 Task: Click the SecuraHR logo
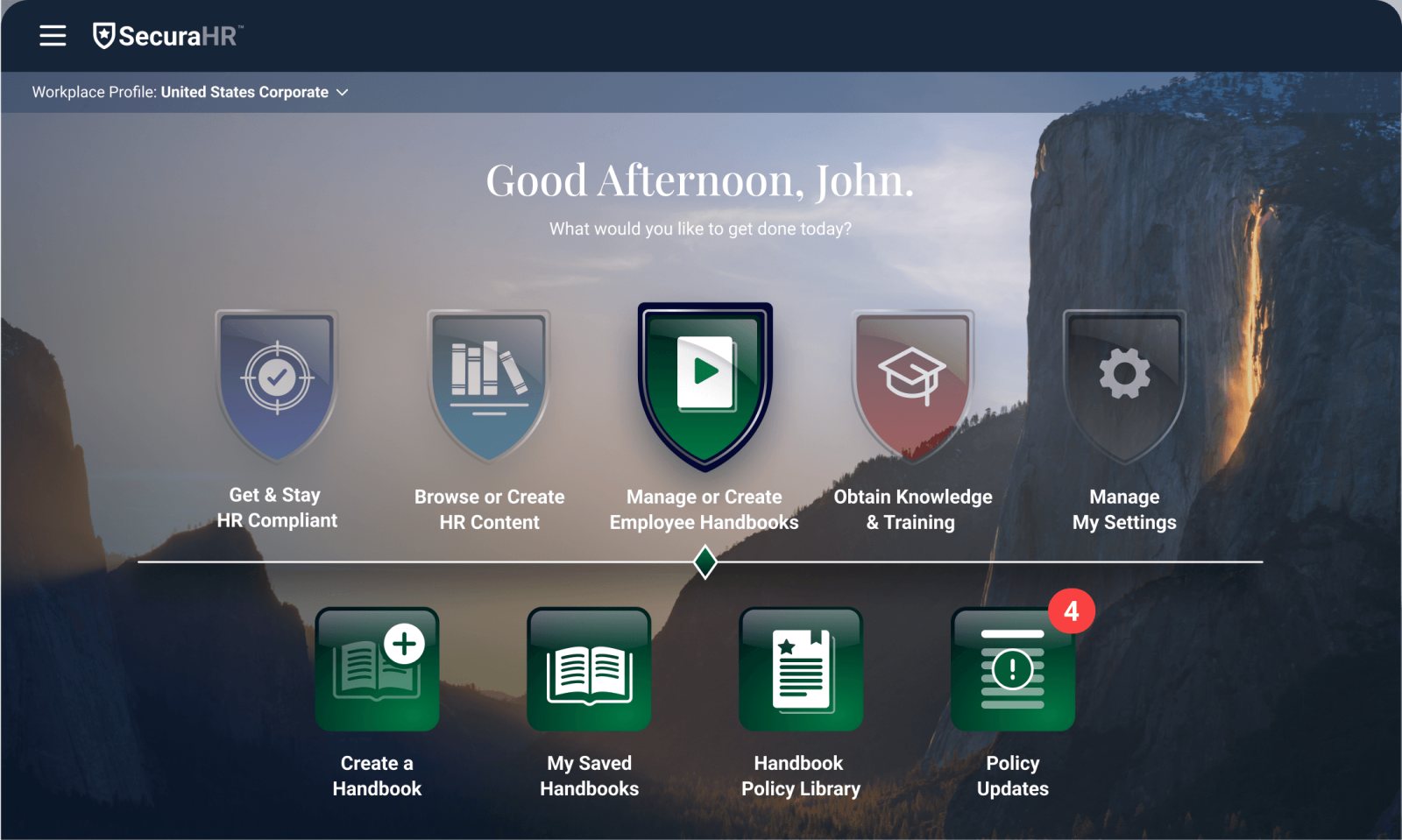pos(167,36)
